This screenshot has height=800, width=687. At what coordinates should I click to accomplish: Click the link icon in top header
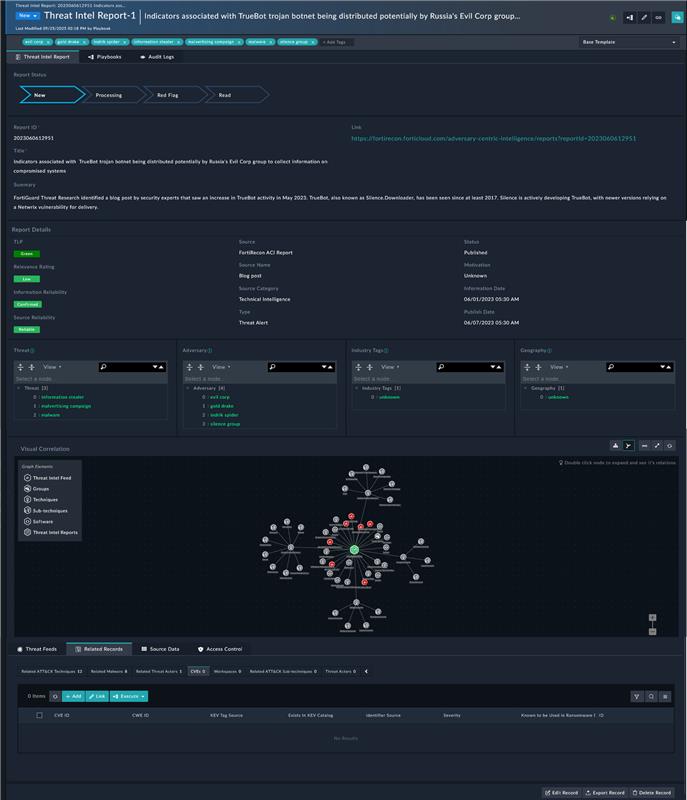tap(658, 18)
